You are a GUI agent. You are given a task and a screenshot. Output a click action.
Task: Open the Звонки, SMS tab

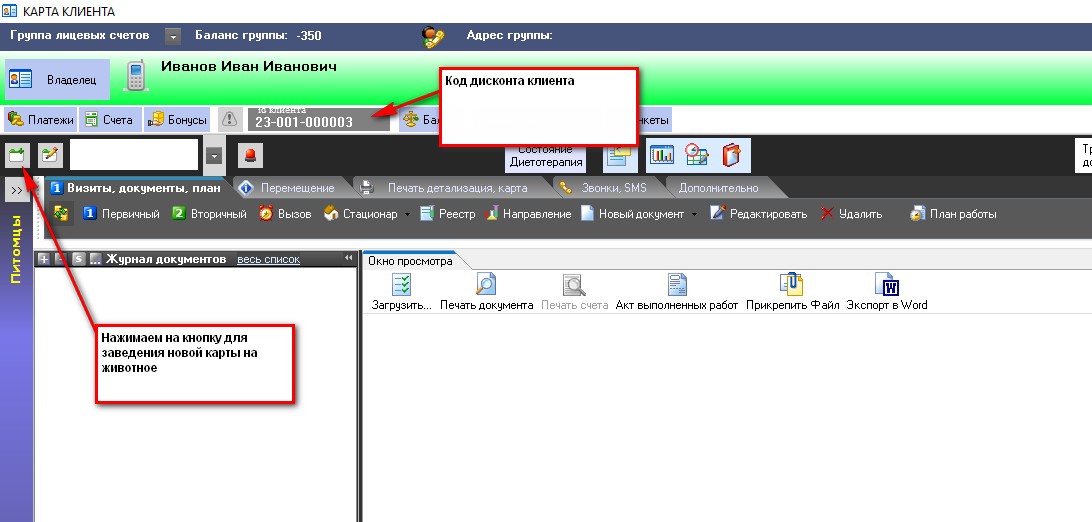coord(613,187)
